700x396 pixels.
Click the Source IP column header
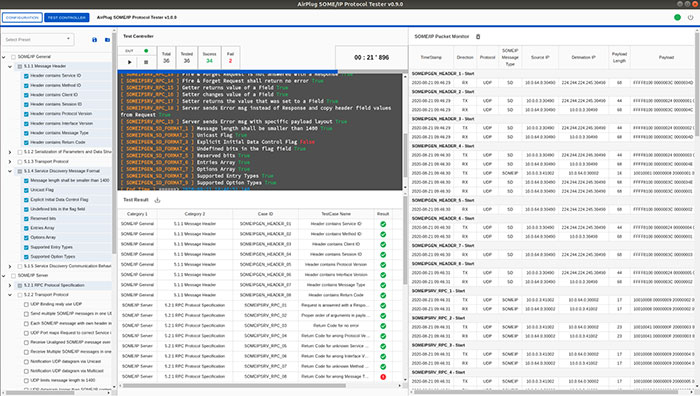(540, 57)
